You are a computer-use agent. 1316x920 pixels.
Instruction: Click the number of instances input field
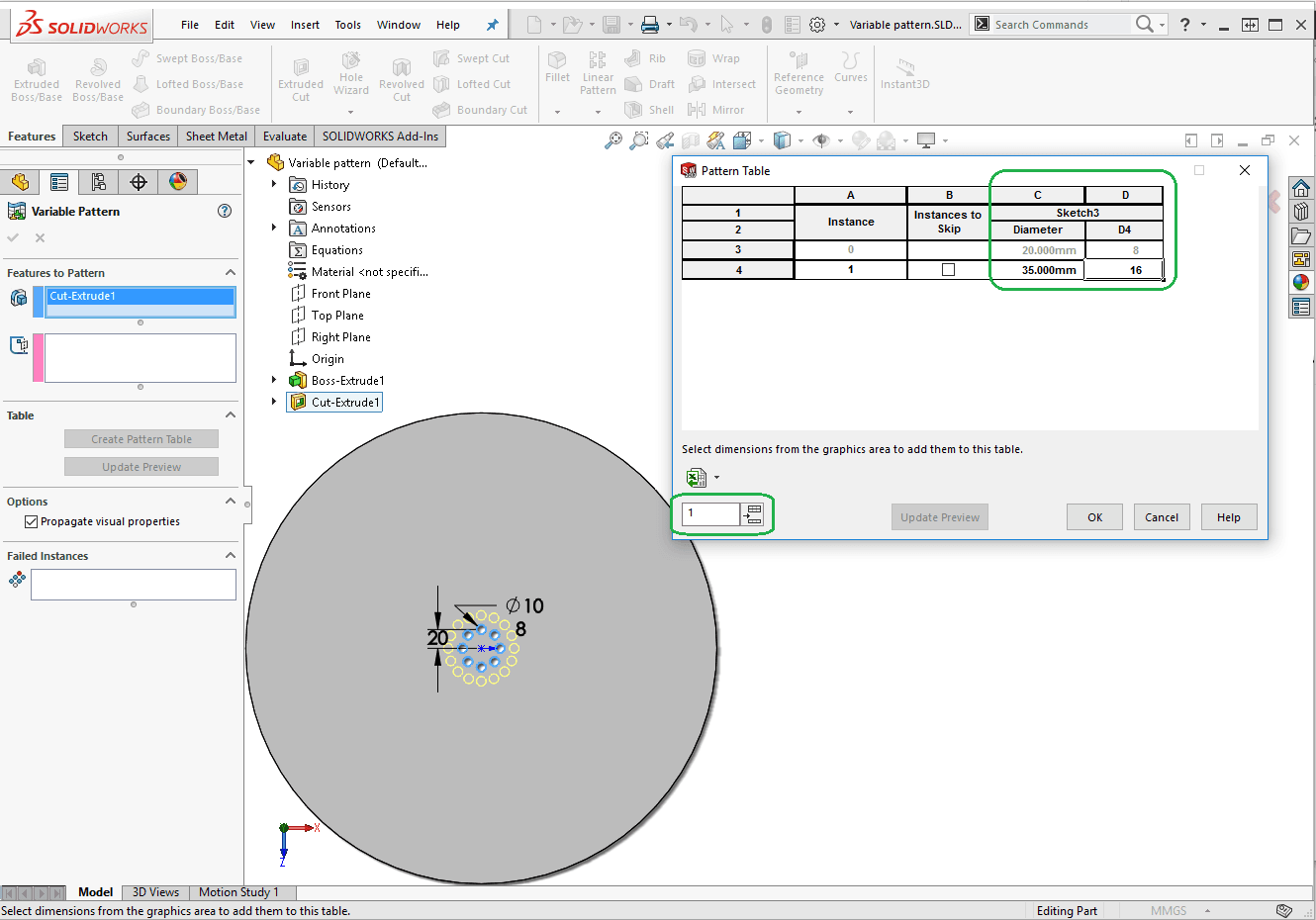click(x=710, y=513)
